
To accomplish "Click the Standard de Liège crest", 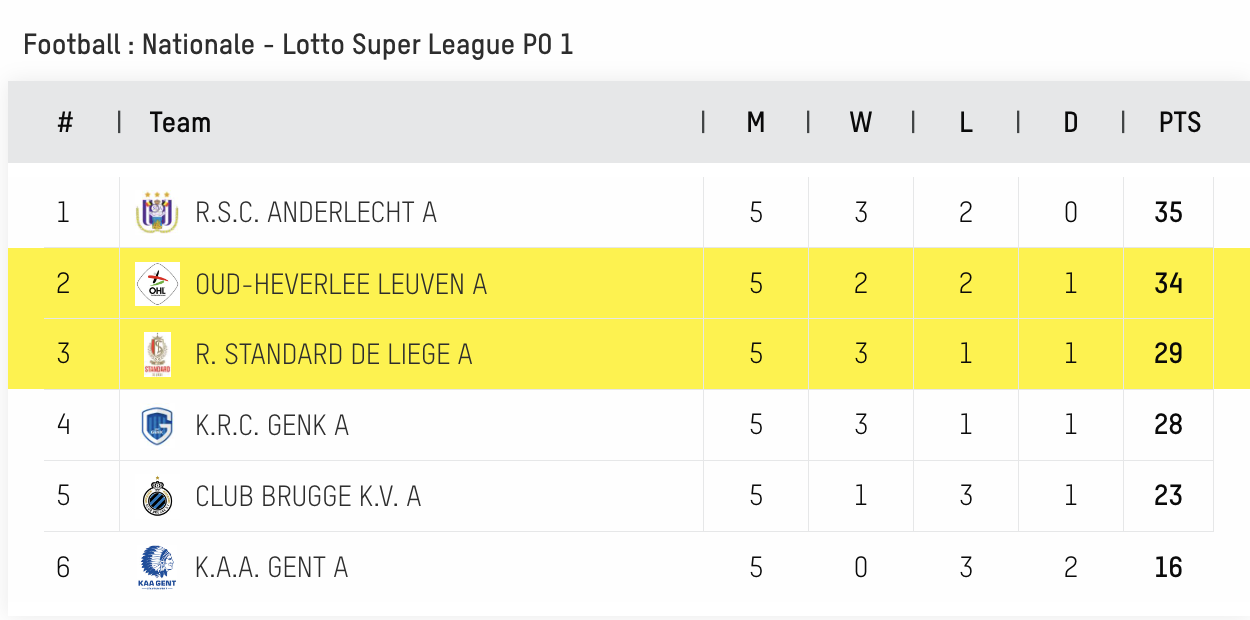I will tap(157, 354).
